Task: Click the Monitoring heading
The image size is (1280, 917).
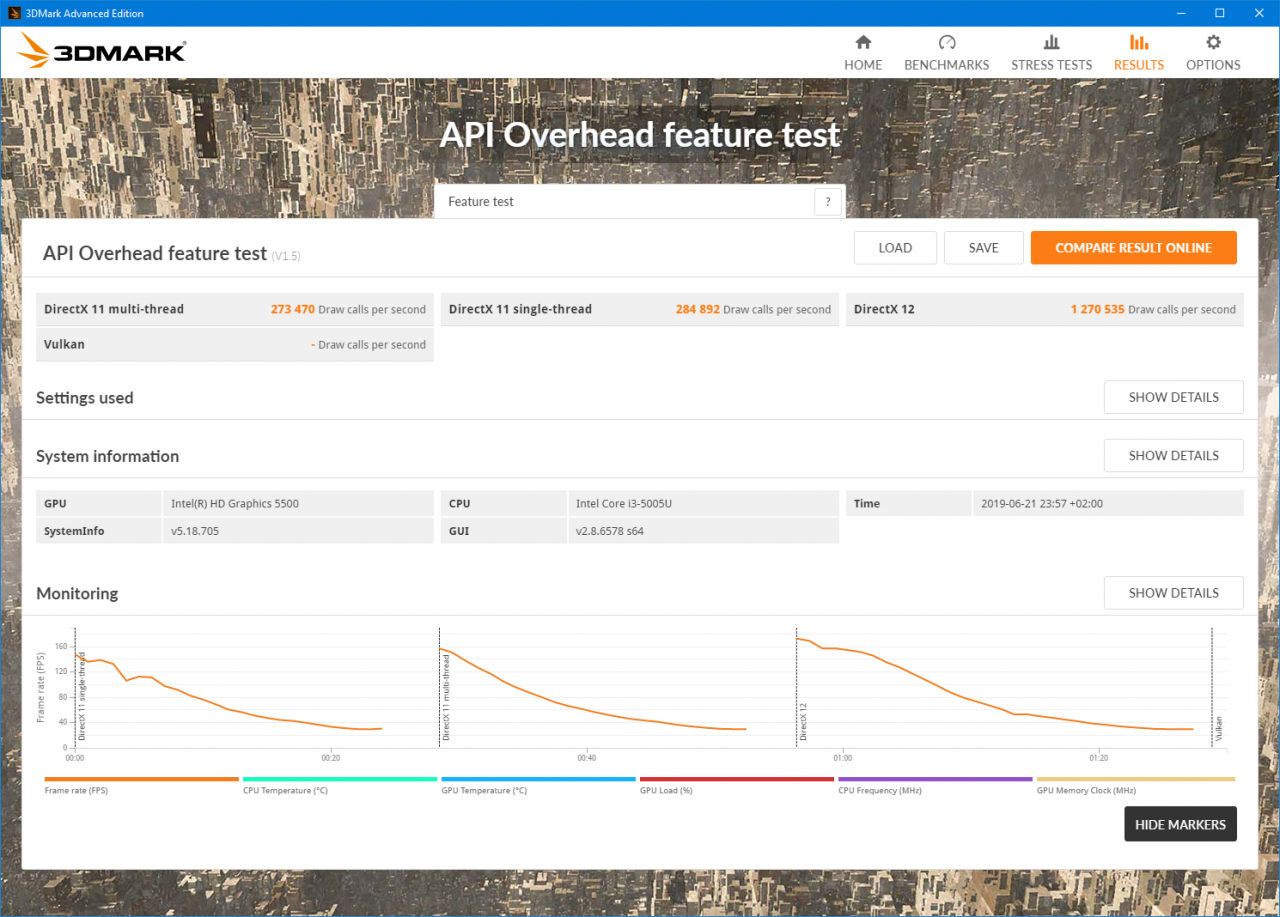Action: [x=77, y=594]
